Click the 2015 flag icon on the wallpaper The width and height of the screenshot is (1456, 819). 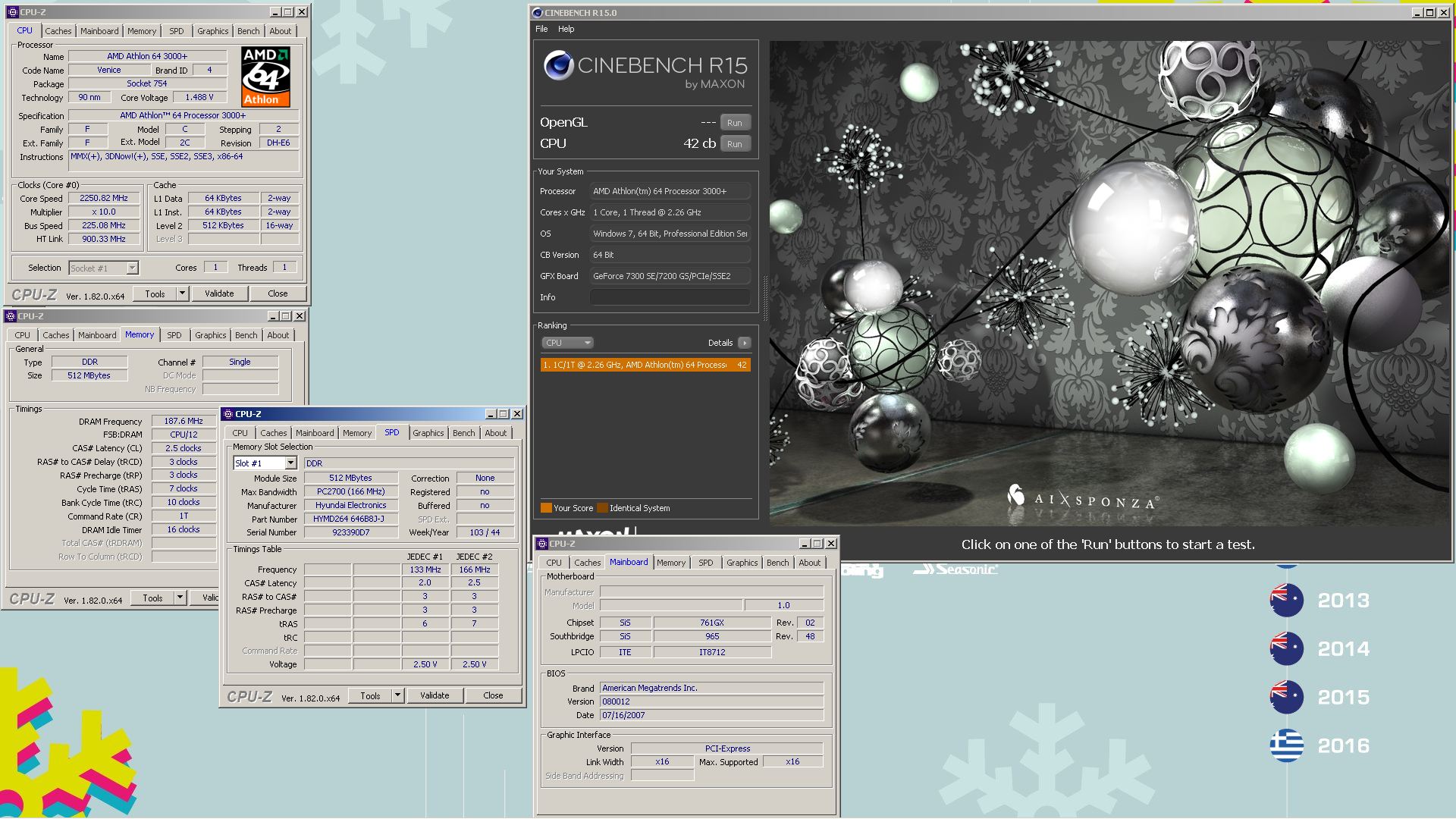pos(1287,697)
